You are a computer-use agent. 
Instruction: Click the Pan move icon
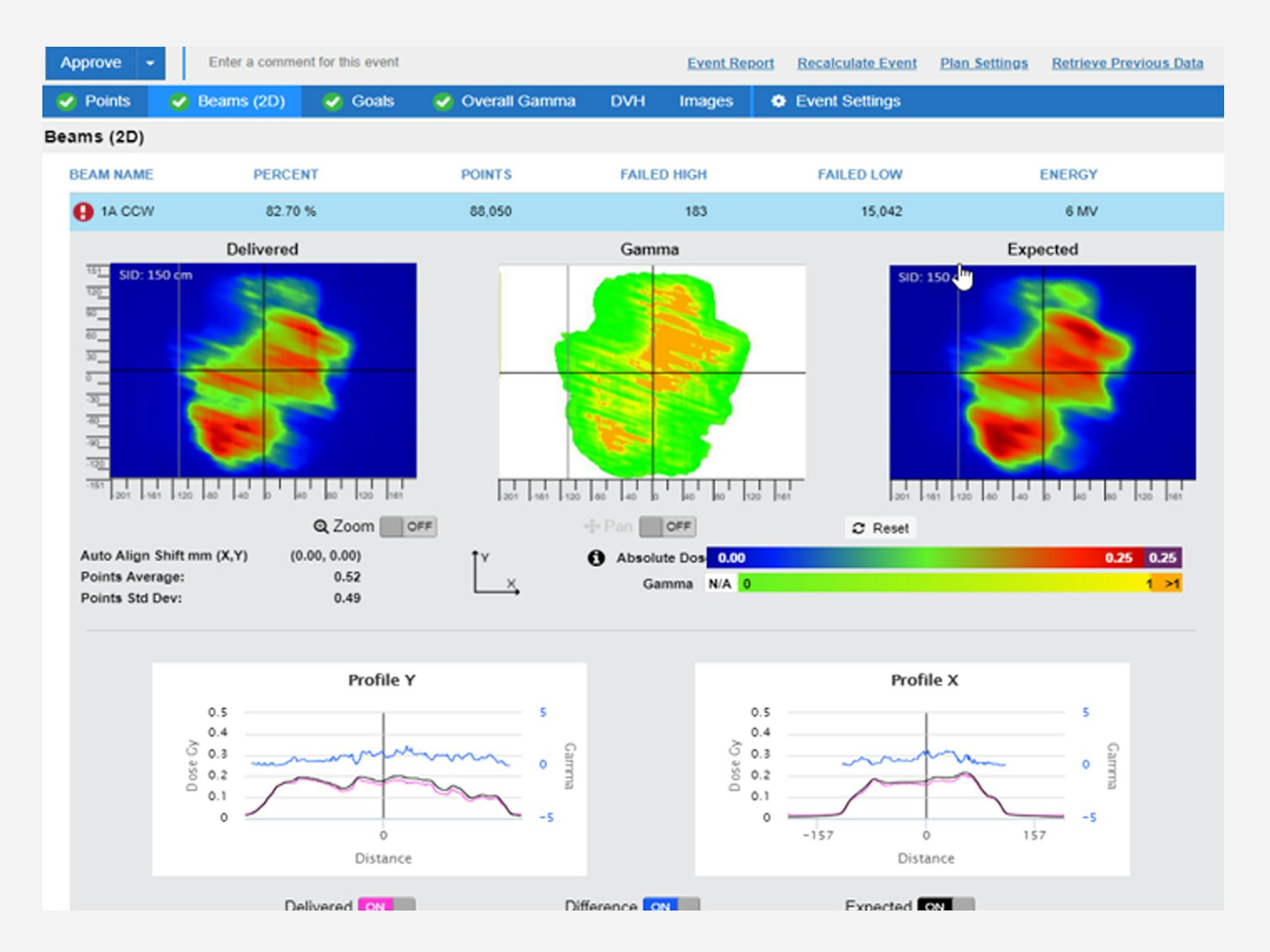click(591, 527)
